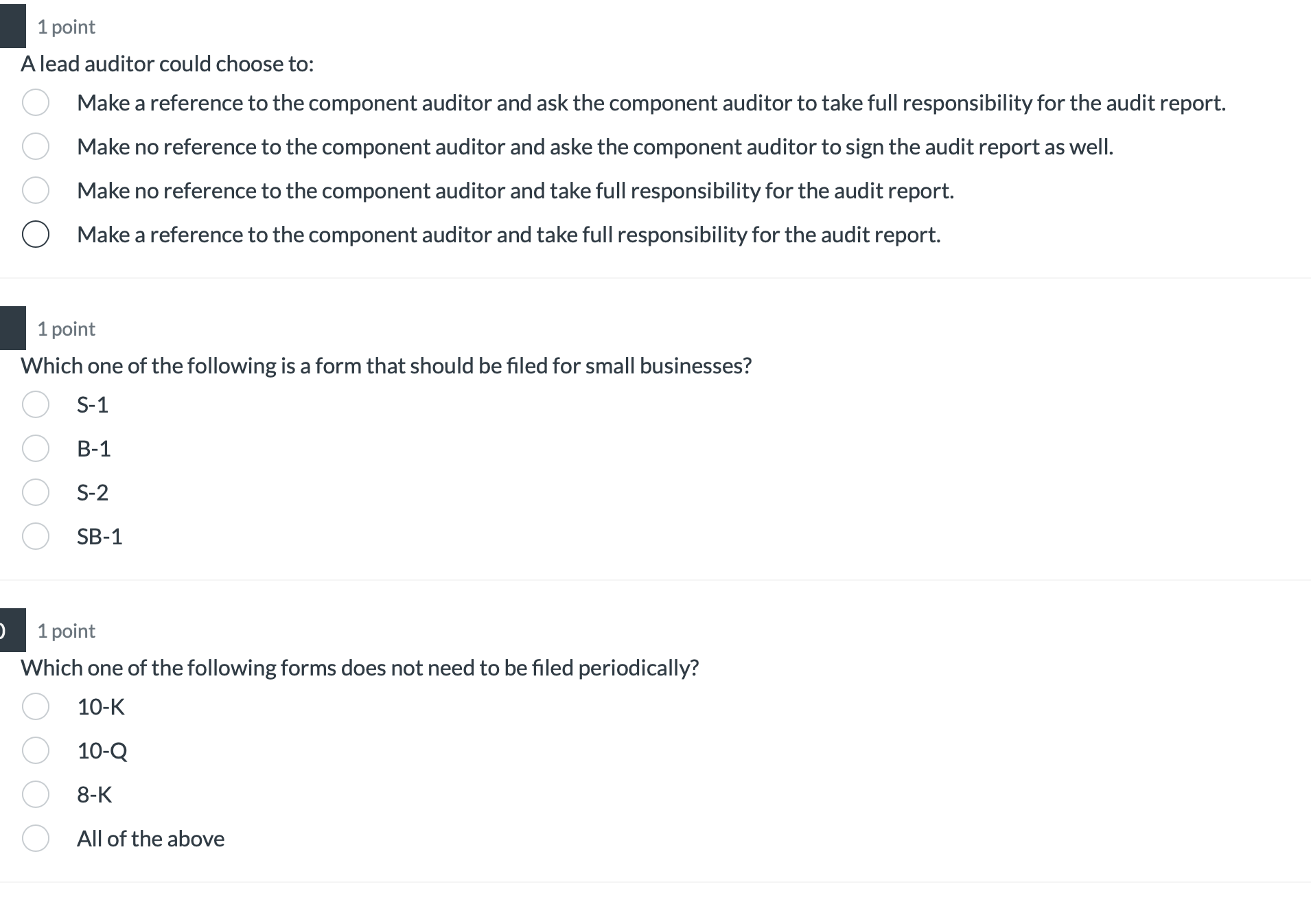Select the B-1 radio button

click(35, 448)
